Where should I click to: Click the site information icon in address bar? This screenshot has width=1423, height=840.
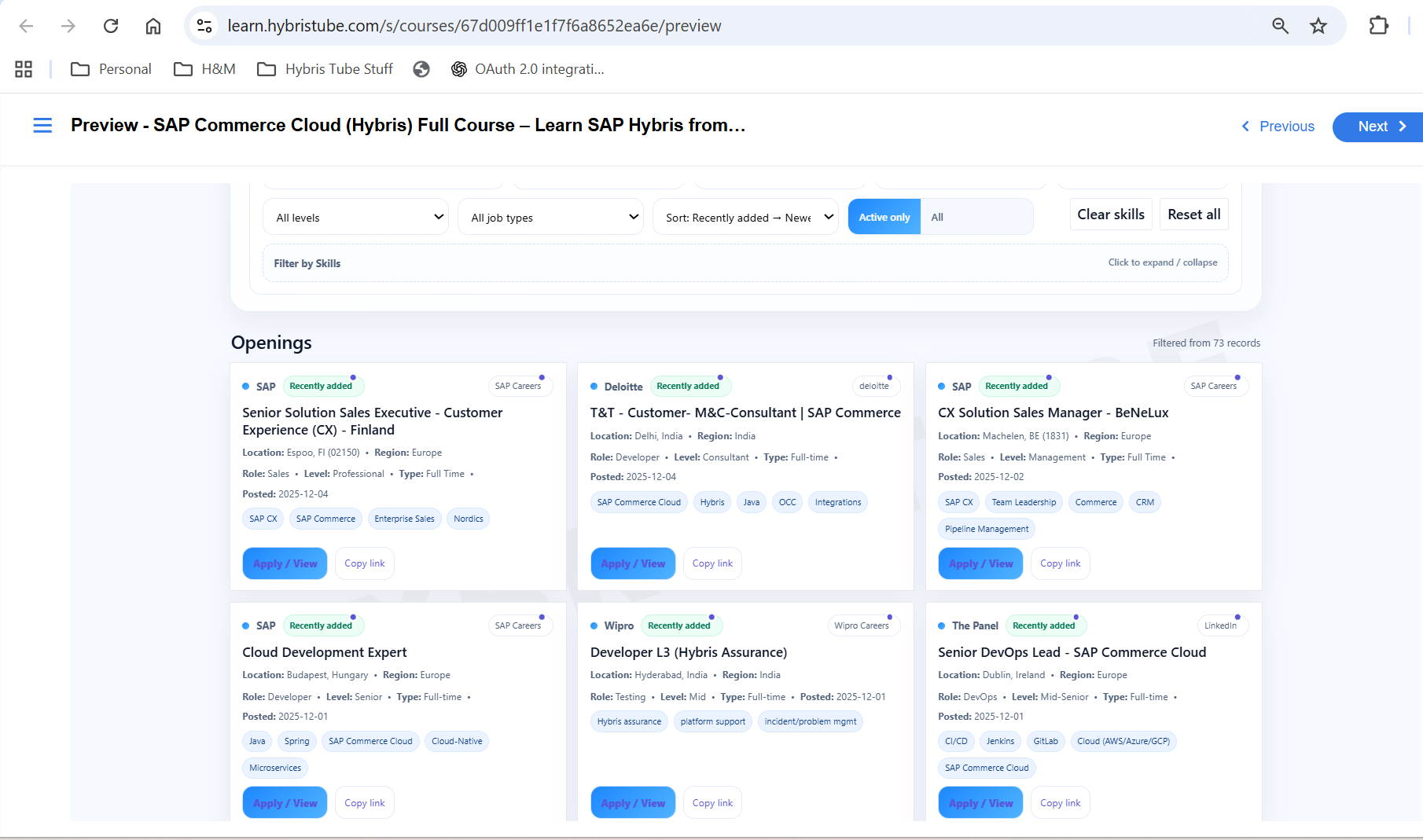point(204,25)
